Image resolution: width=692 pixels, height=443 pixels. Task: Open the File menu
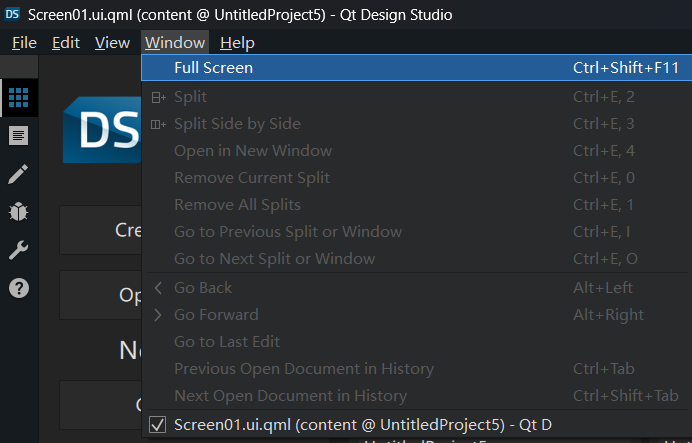[24, 42]
